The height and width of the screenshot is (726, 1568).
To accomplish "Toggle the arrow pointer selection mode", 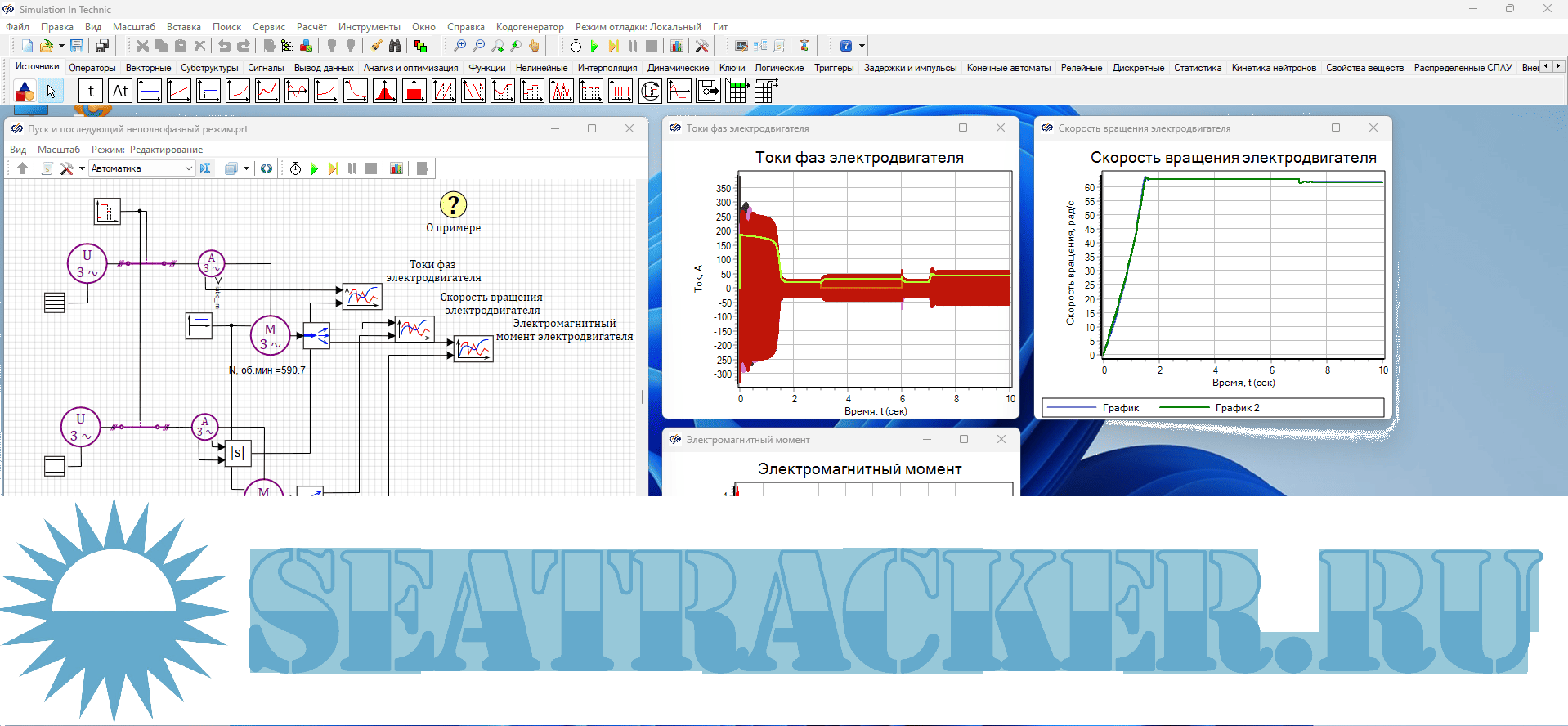I will (x=52, y=91).
